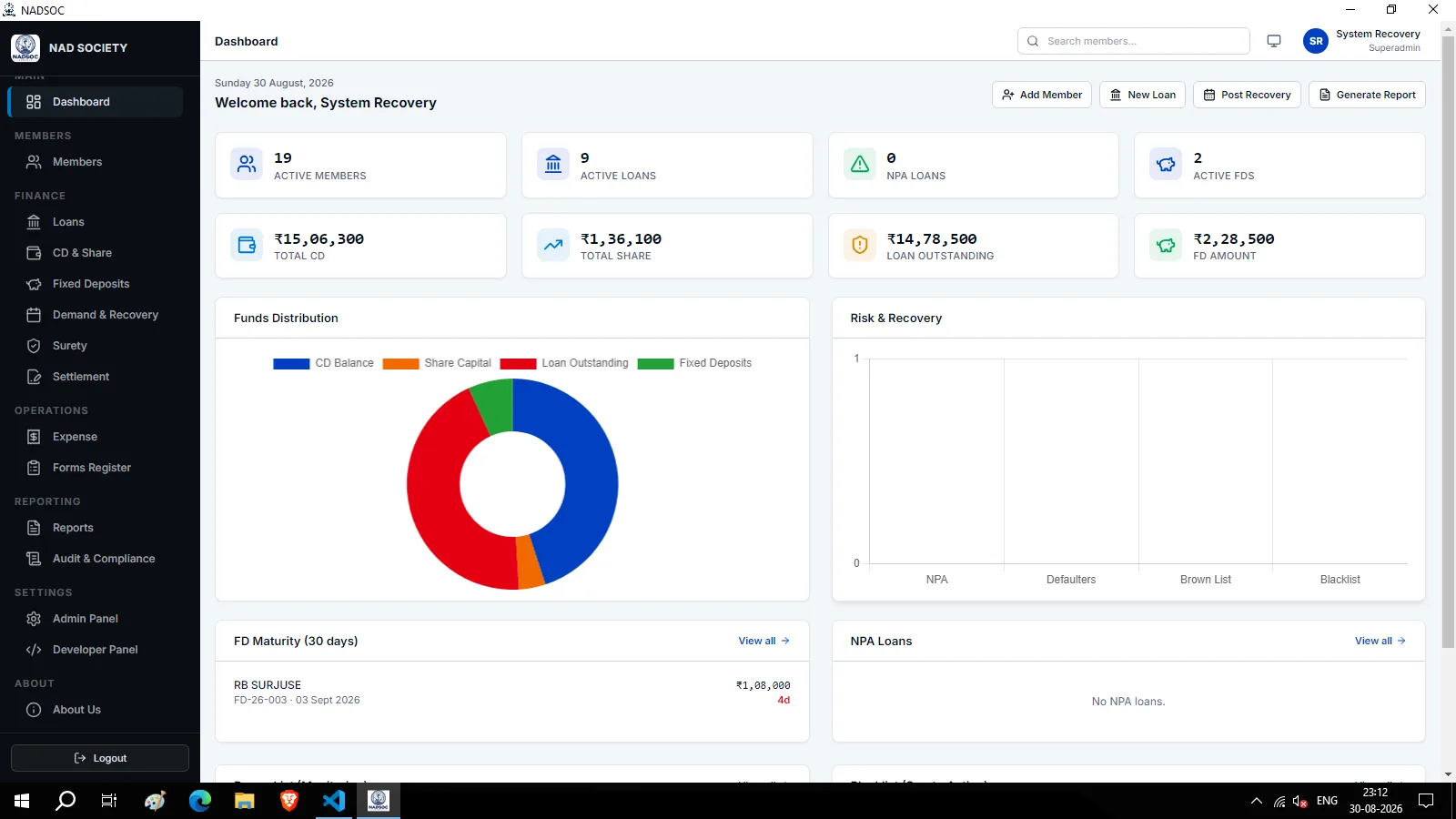Image resolution: width=1456 pixels, height=819 pixels.
Task: Click the Admin Panel gear icon
Action: point(34,619)
